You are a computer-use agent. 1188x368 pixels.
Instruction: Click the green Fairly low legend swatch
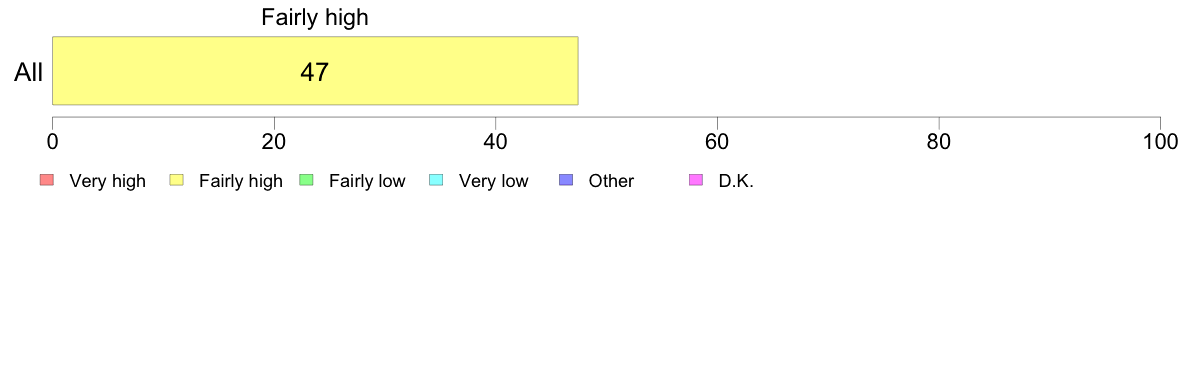[307, 180]
